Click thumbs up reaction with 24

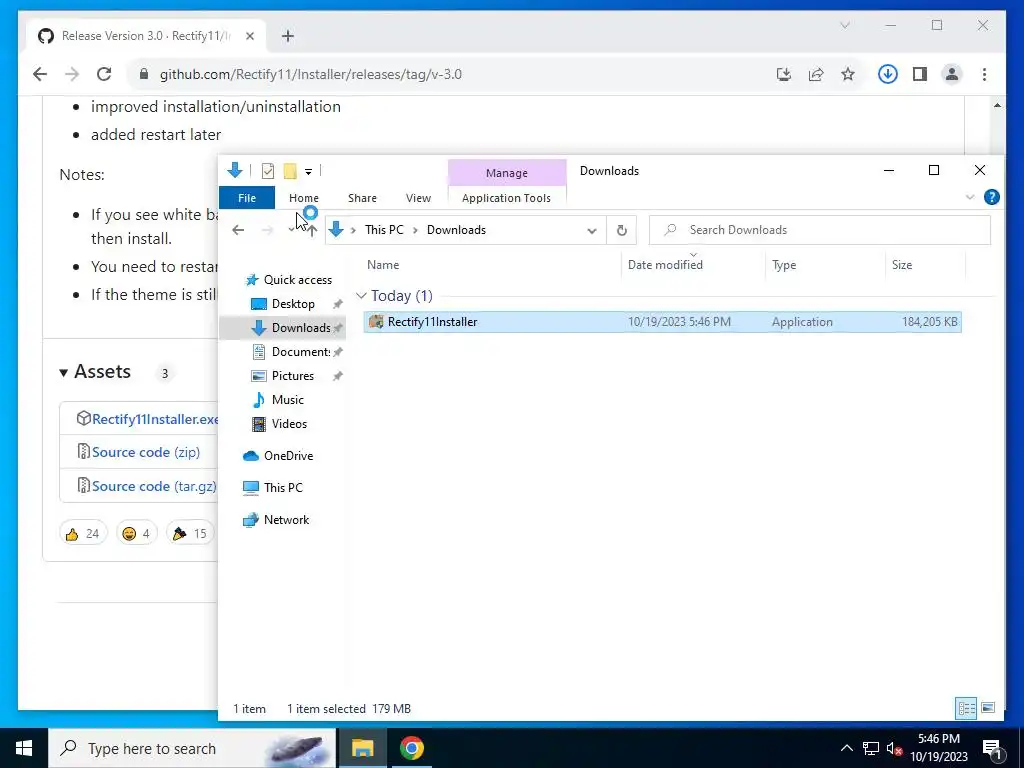point(82,534)
